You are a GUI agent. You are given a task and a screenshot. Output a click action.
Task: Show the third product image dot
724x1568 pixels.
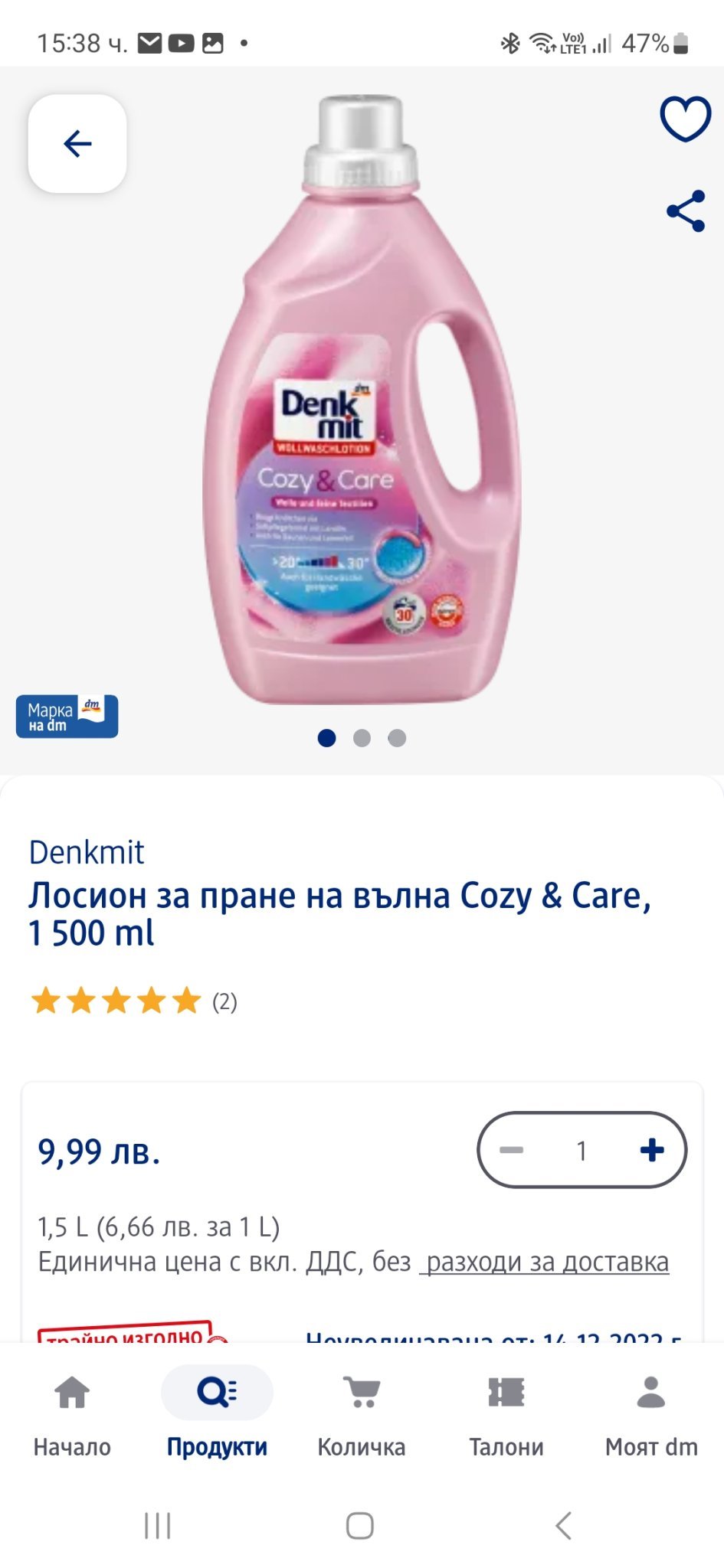(x=397, y=738)
